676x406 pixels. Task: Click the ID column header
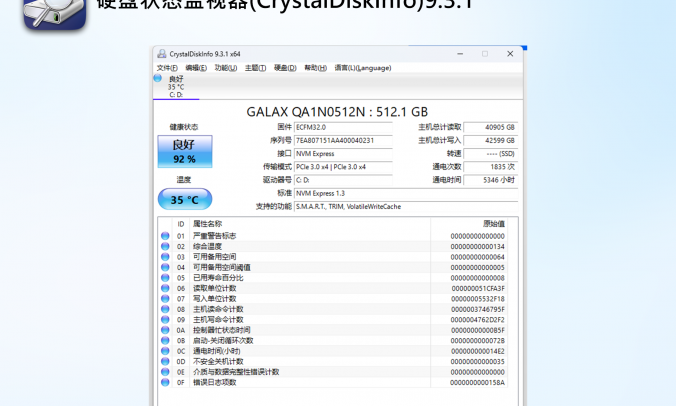181,224
